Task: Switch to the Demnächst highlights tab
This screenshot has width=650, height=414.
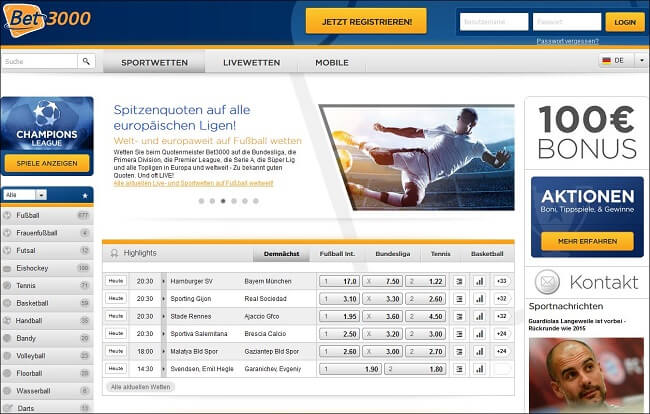Action: [x=281, y=254]
